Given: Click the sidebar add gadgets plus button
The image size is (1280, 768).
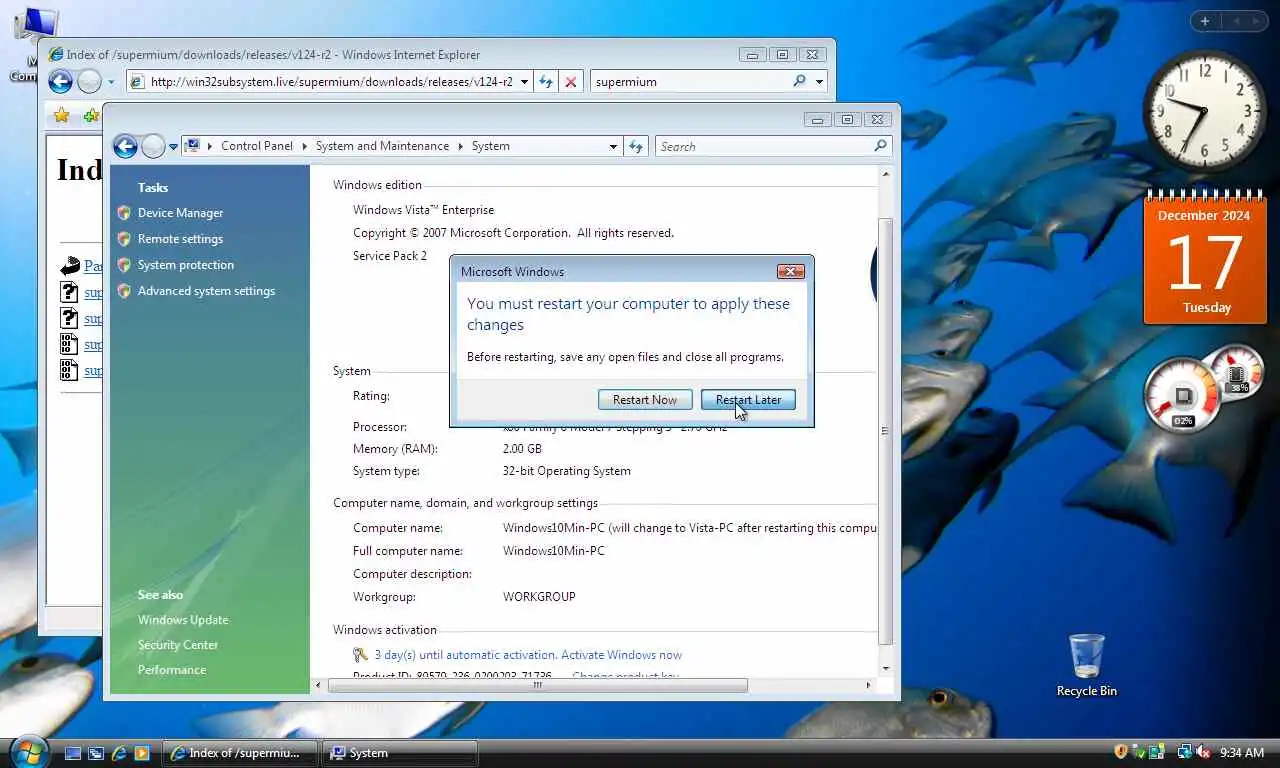Looking at the screenshot, I should [x=1205, y=21].
